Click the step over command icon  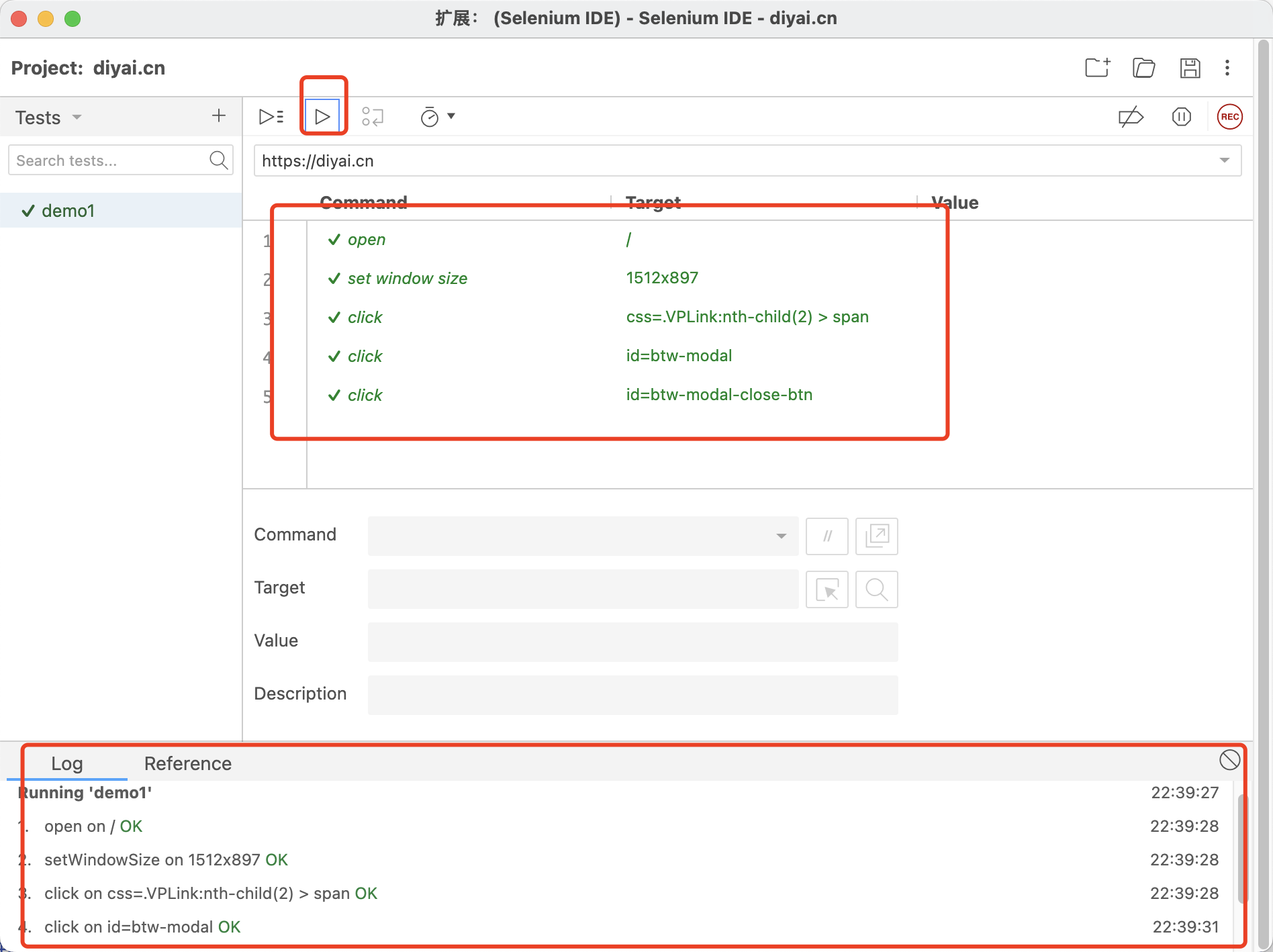coord(372,117)
